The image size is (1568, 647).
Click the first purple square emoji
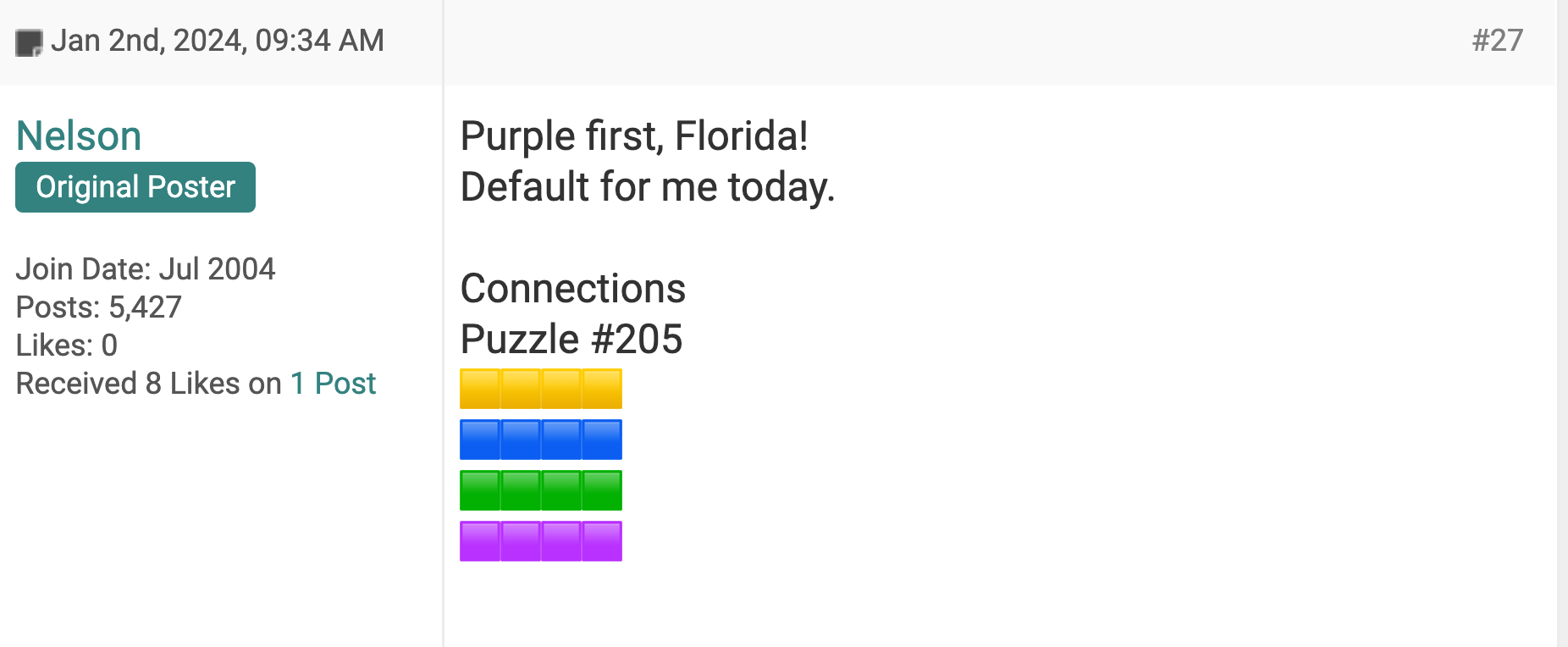pyautogui.click(x=480, y=541)
